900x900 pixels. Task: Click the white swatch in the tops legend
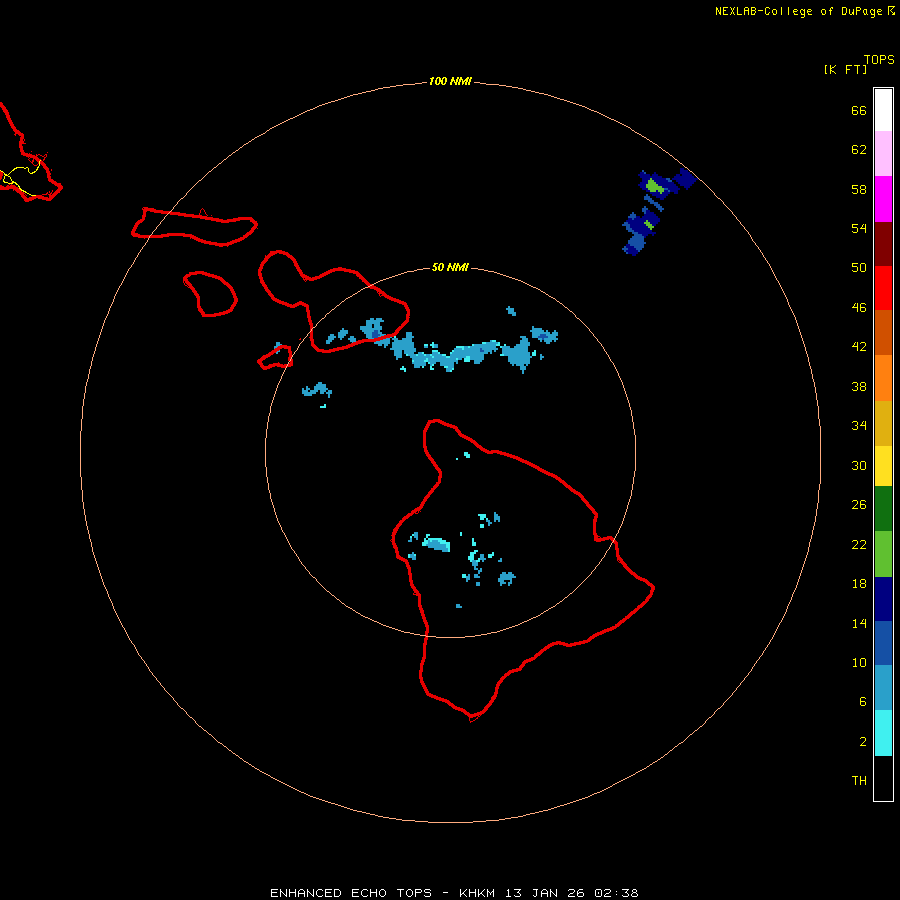[x=883, y=110]
